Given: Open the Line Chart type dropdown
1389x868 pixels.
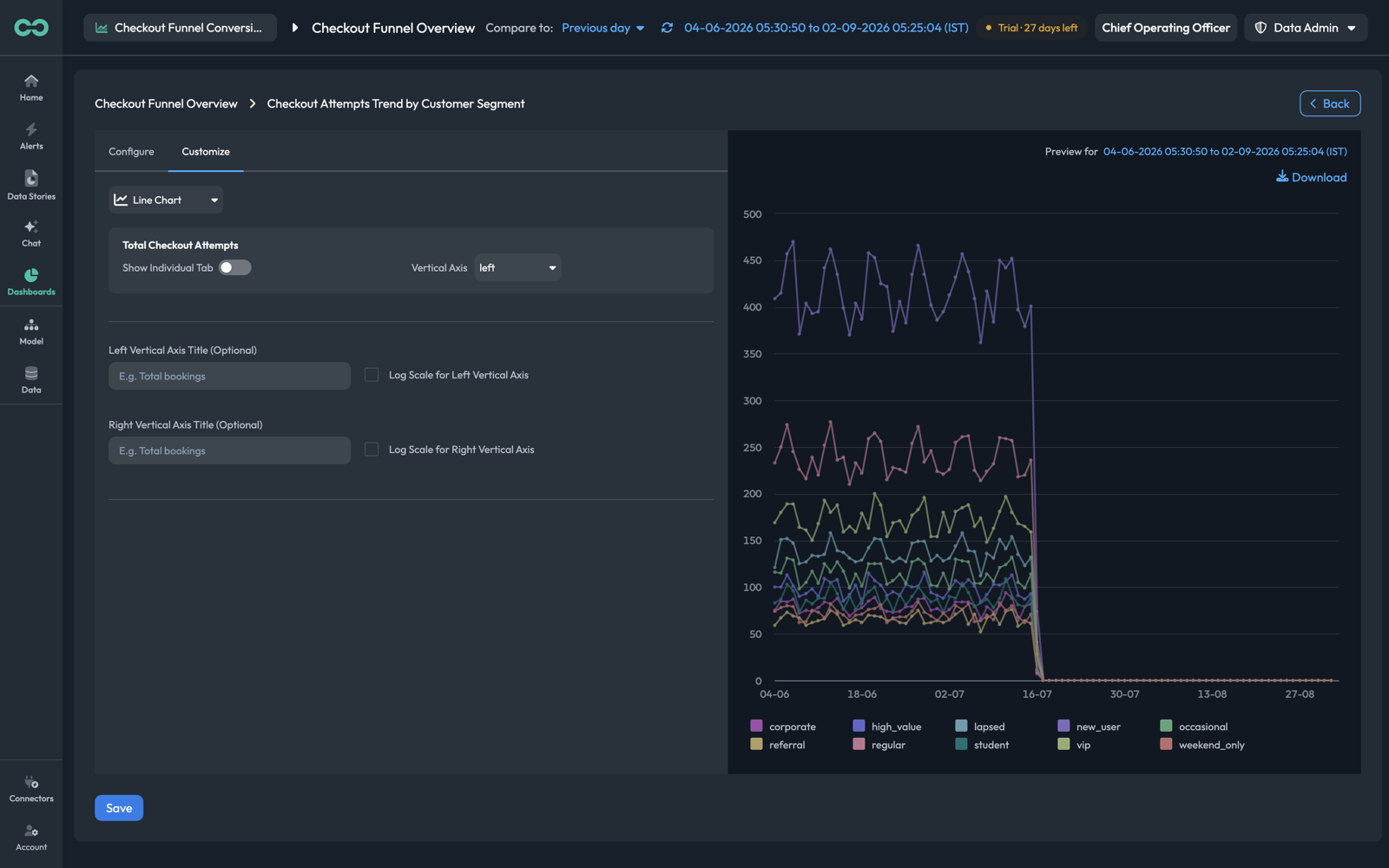Looking at the screenshot, I should (166, 200).
